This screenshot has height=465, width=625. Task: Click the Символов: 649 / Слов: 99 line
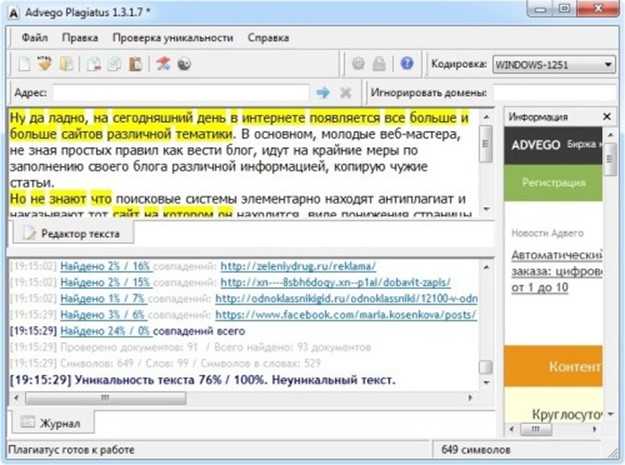[x=165, y=363]
